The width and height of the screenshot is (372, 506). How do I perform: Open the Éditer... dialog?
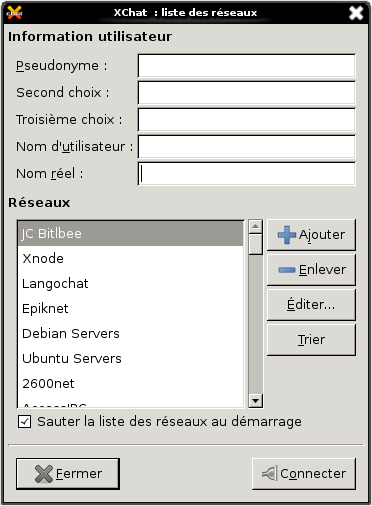point(311,305)
